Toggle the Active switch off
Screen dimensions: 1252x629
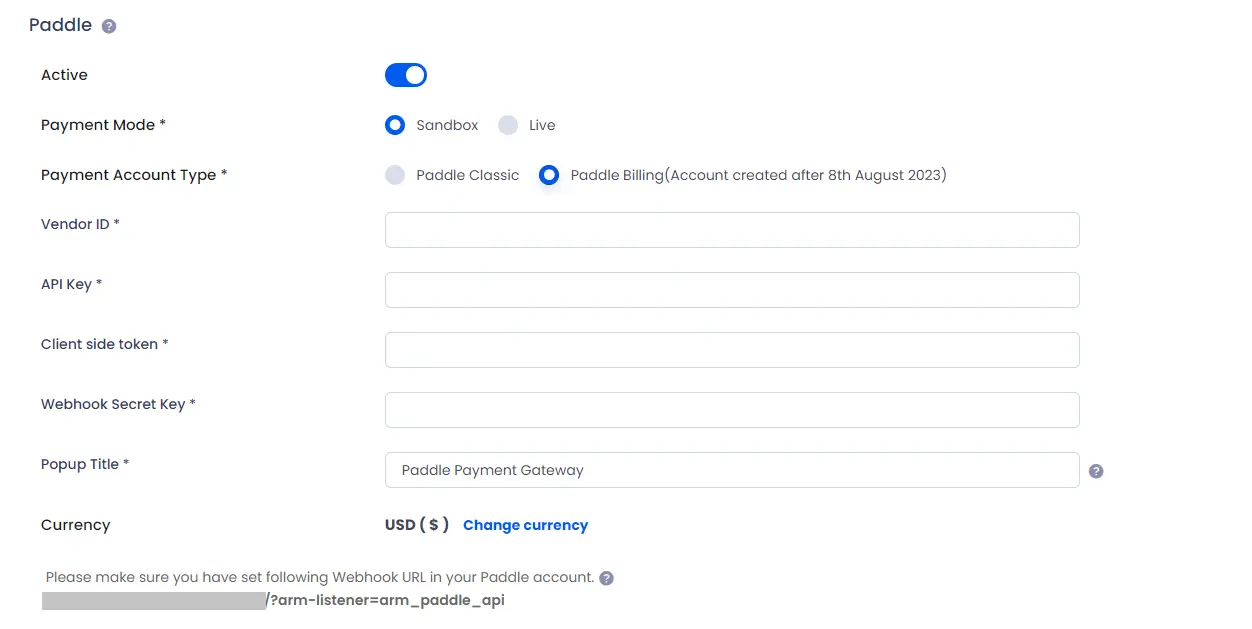(x=406, y=75)
